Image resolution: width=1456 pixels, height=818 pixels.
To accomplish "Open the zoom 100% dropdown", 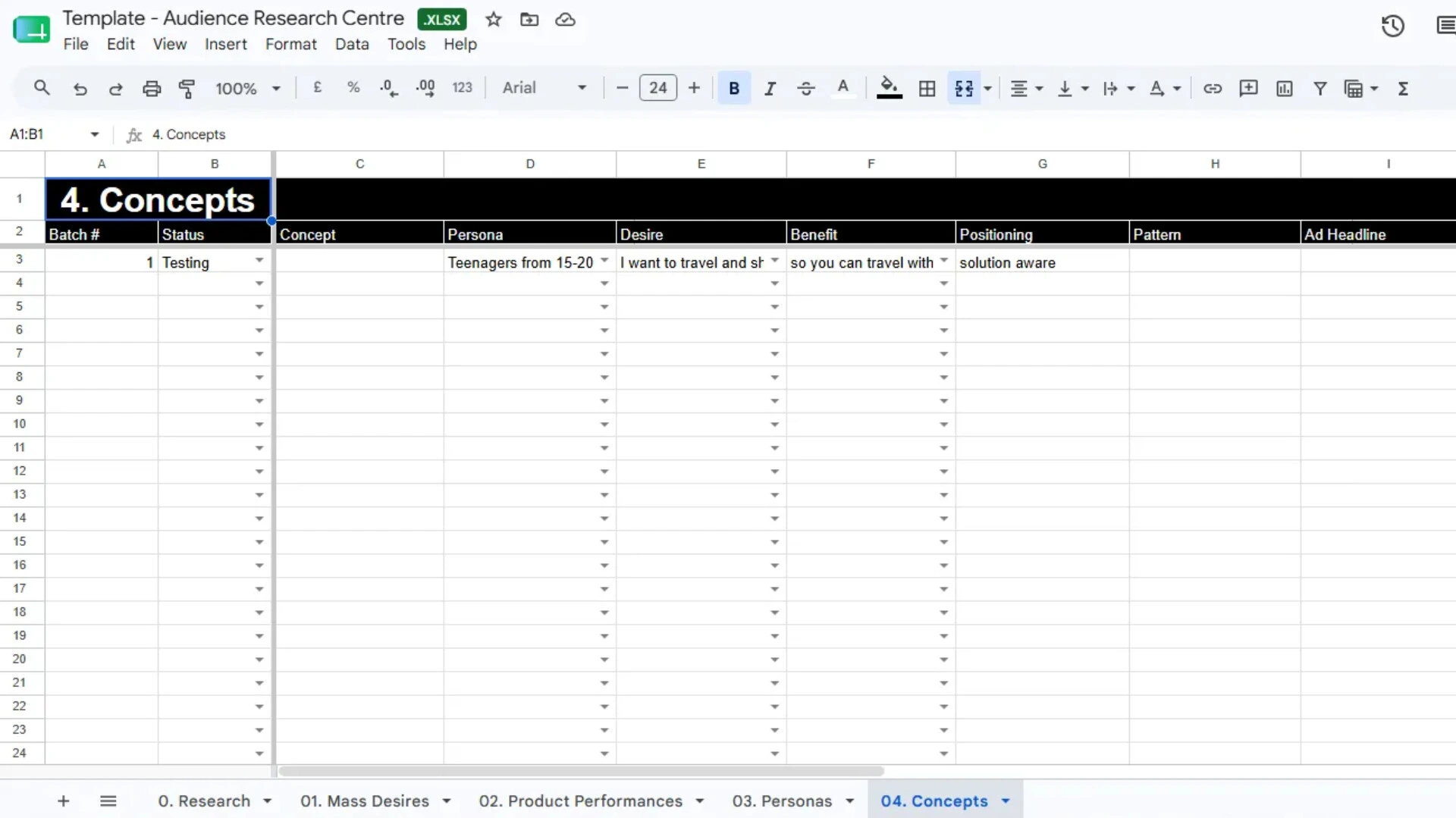I will tap(248, 89).
